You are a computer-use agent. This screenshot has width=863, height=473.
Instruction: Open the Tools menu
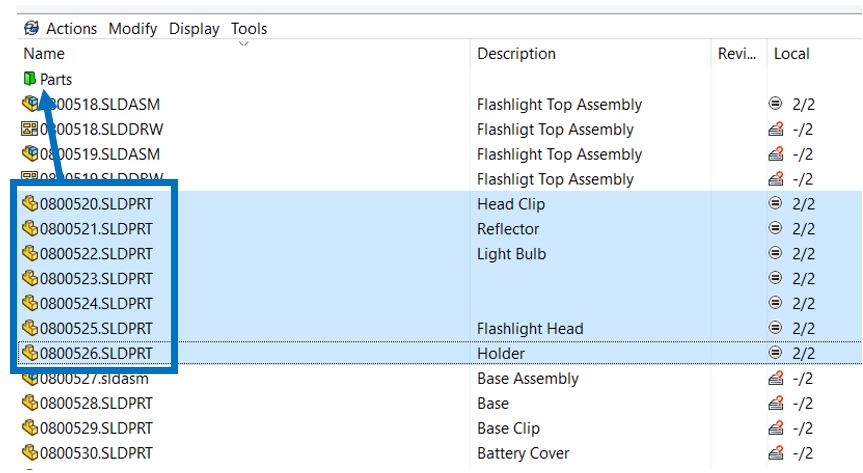click(x=249, y=28)
